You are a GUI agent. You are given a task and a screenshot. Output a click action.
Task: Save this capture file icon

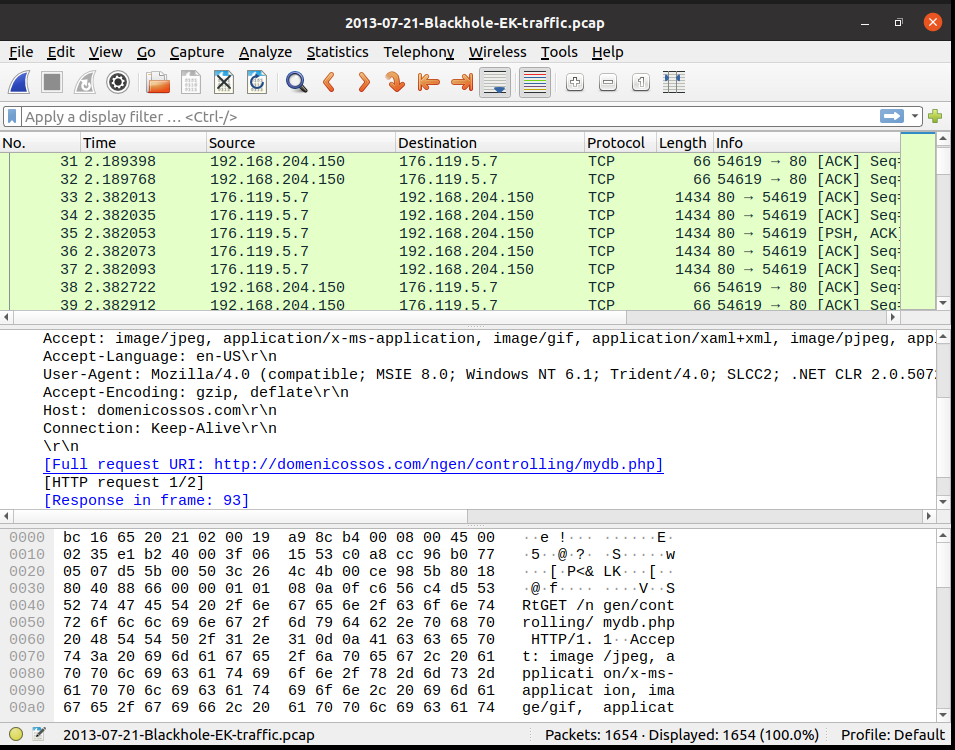pyautogui.click(x=191, y=82)
